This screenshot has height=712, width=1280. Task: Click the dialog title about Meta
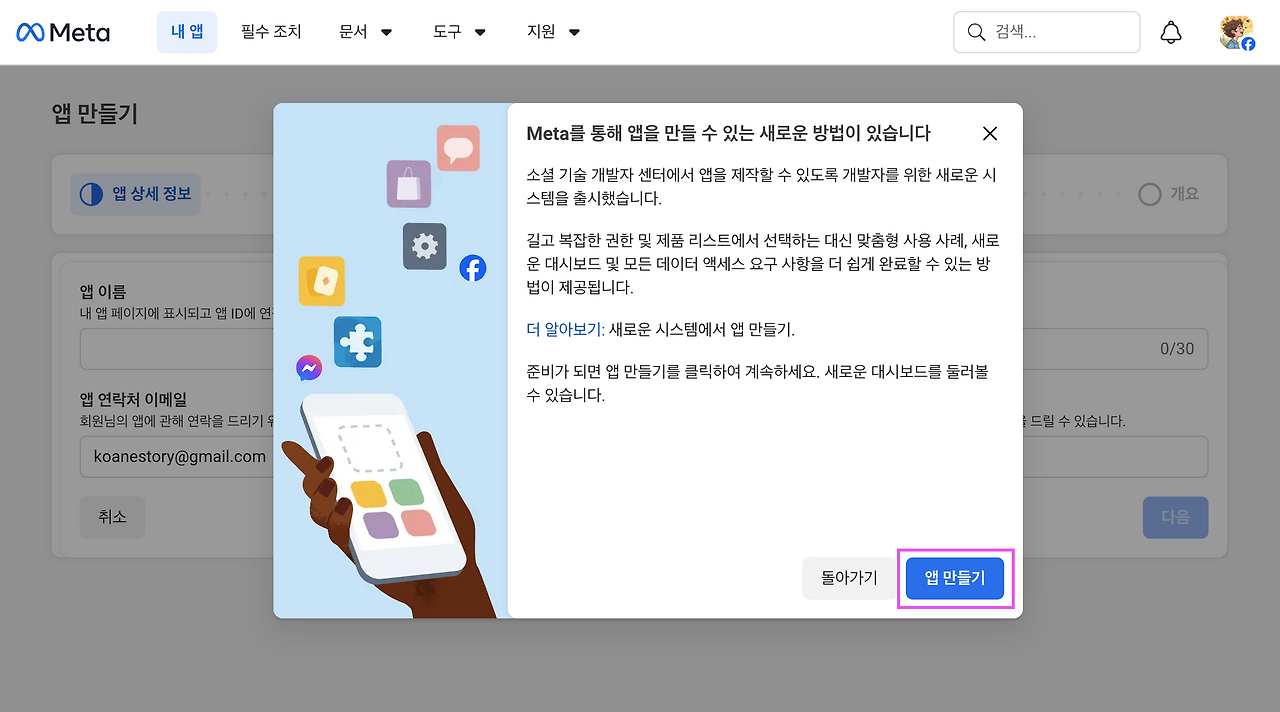point(729,133)
